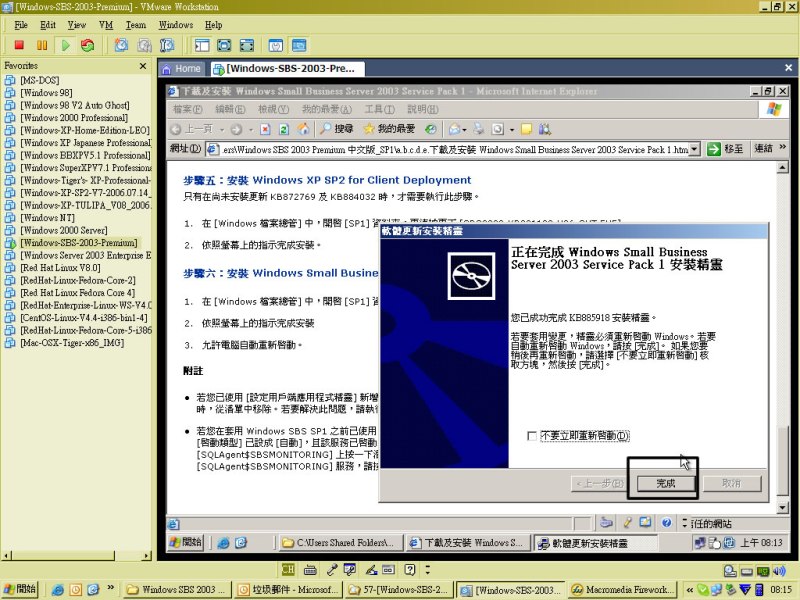Click the orange suspend button in VMware toolbar

click(x=42, y=45)
